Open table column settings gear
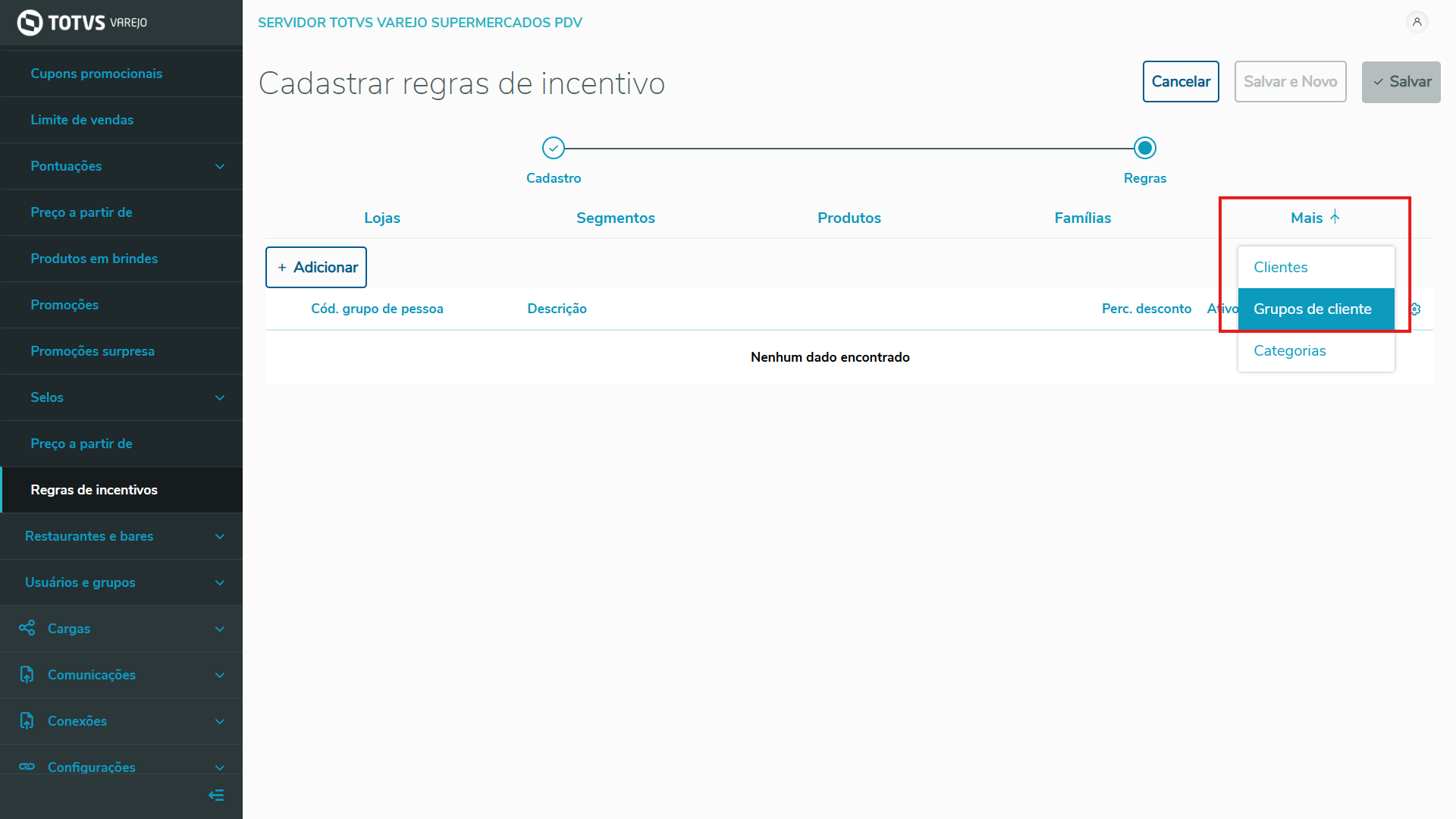1456x819 pixels. tap(1415, 309)
